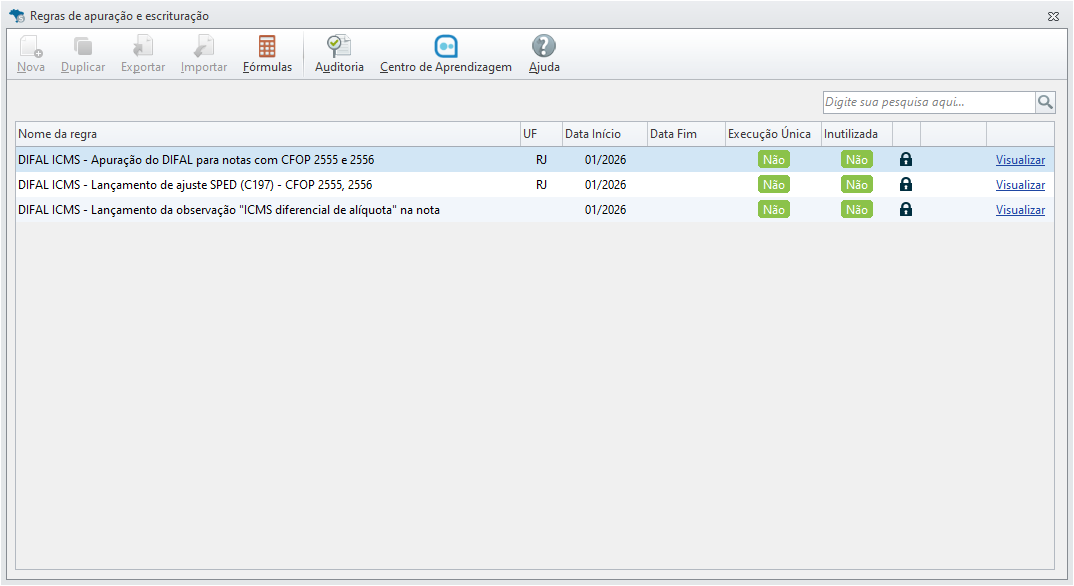Sort by the Nome da regra column header
Image resolution: width=1074 pixels, height=586 pixels.
coord(268,134)
